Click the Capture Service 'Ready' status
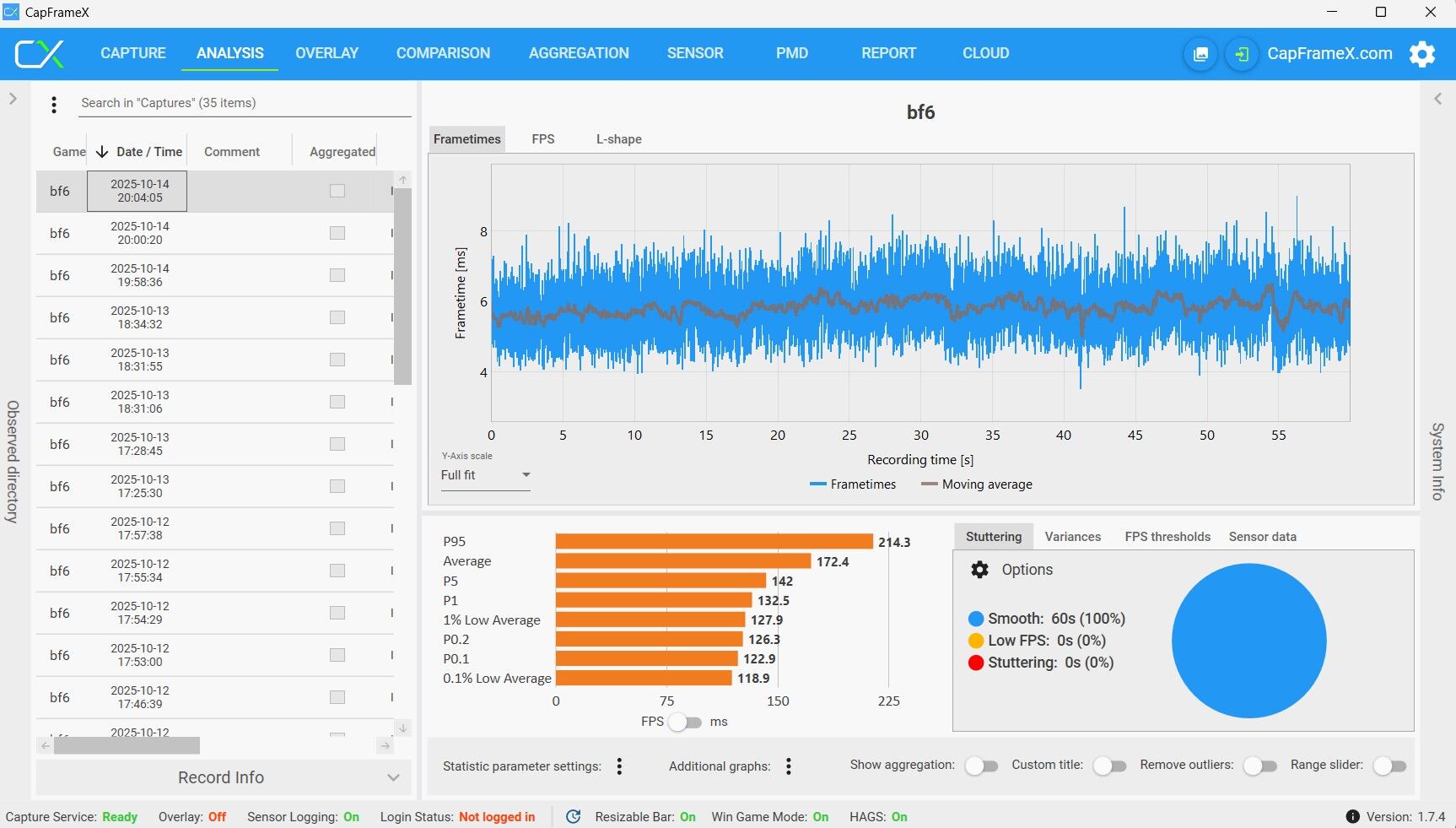This screenshot has width=1456, height=828. pyautogui.click(x=120, y=817)
